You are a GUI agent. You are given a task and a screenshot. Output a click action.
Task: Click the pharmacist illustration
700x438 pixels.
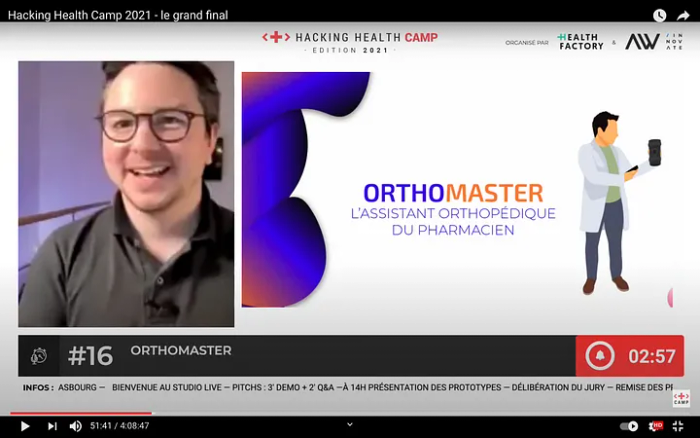[x=619, y=202]
